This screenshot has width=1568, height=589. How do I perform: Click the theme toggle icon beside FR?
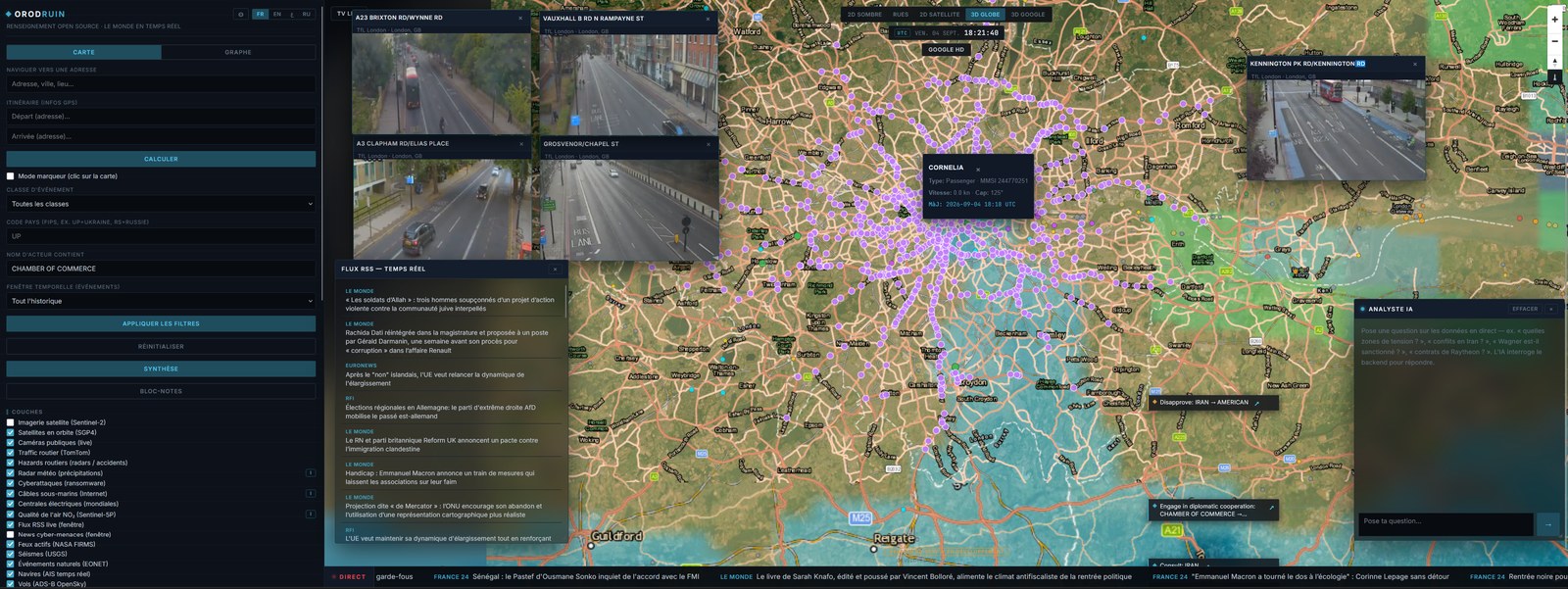click(x=240, y=15)
